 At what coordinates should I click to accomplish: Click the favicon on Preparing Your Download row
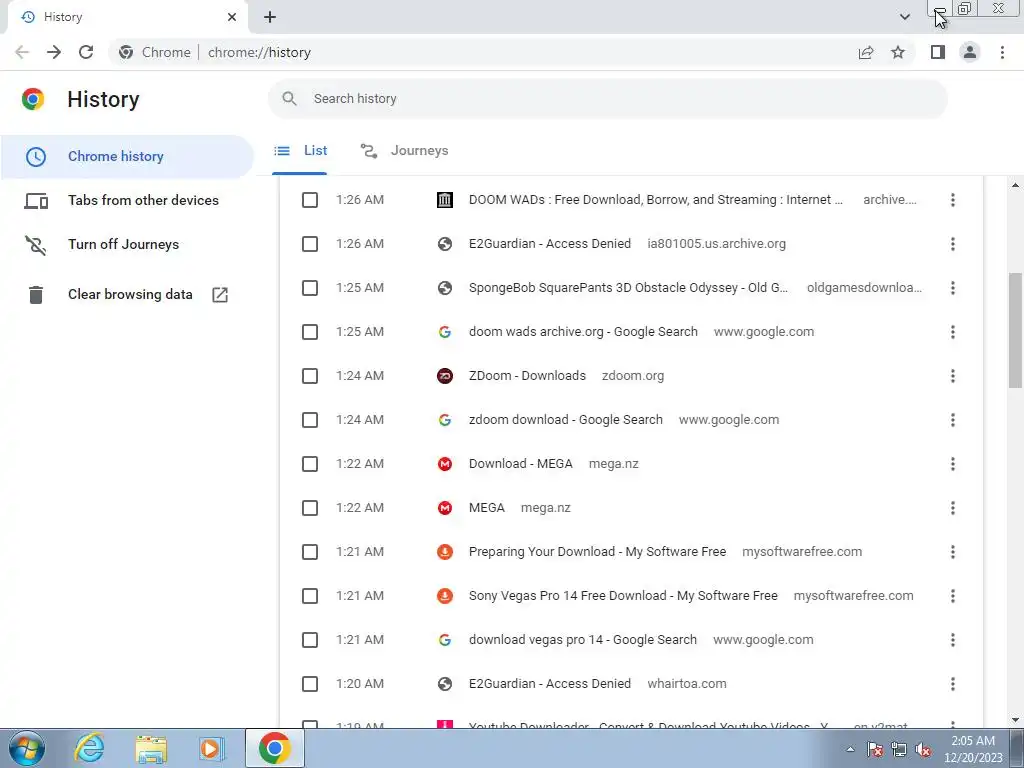tap(445, 552)
